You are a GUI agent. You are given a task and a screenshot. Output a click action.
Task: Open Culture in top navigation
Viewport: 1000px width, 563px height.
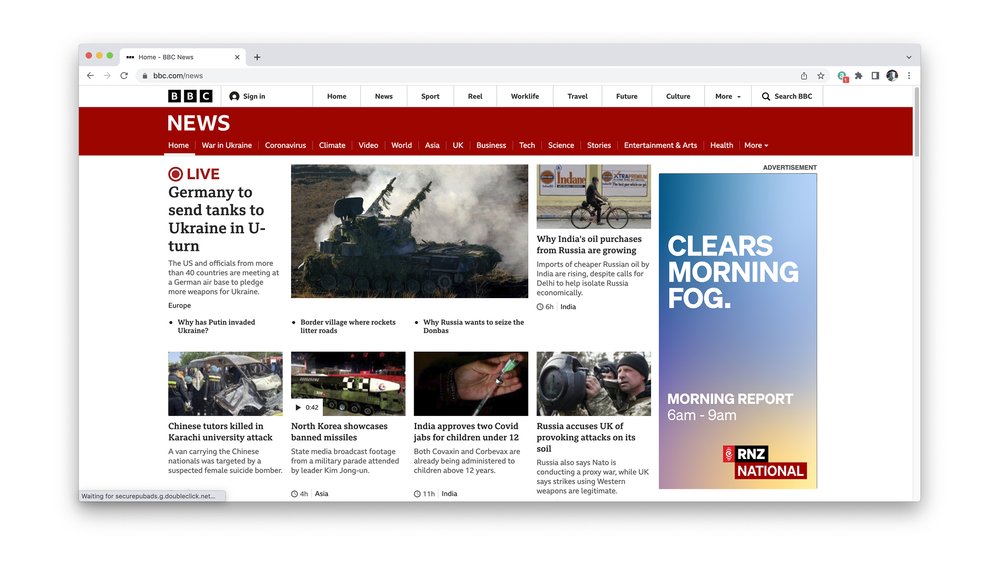[678, 96]
